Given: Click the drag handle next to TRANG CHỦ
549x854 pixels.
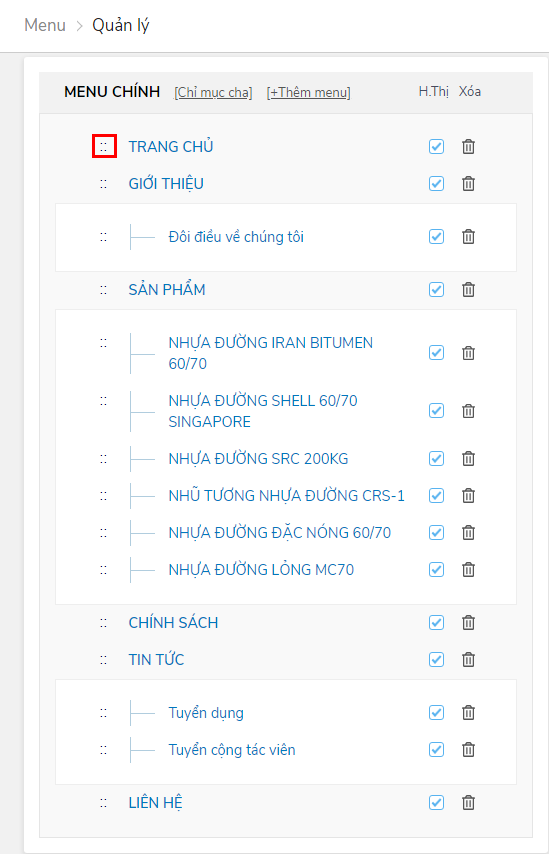Looking at the screenshot, I should coord(104,147).
